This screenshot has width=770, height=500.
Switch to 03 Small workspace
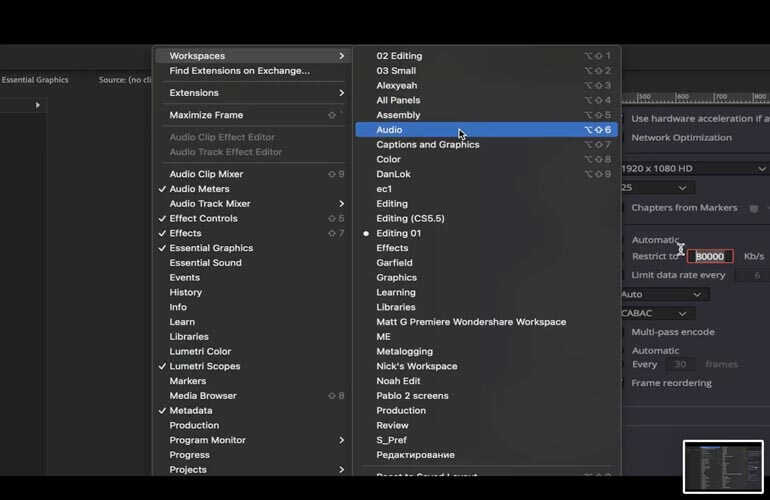click(x=487, y=71)
